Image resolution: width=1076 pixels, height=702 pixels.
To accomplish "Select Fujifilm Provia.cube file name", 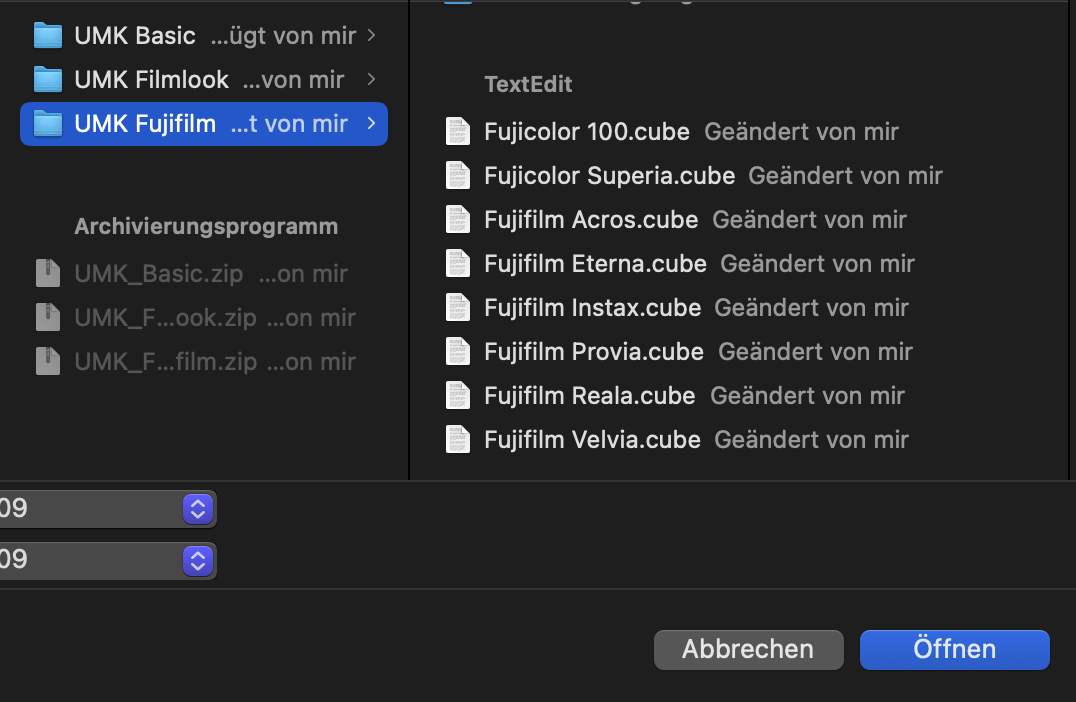I will coord(594,351).
